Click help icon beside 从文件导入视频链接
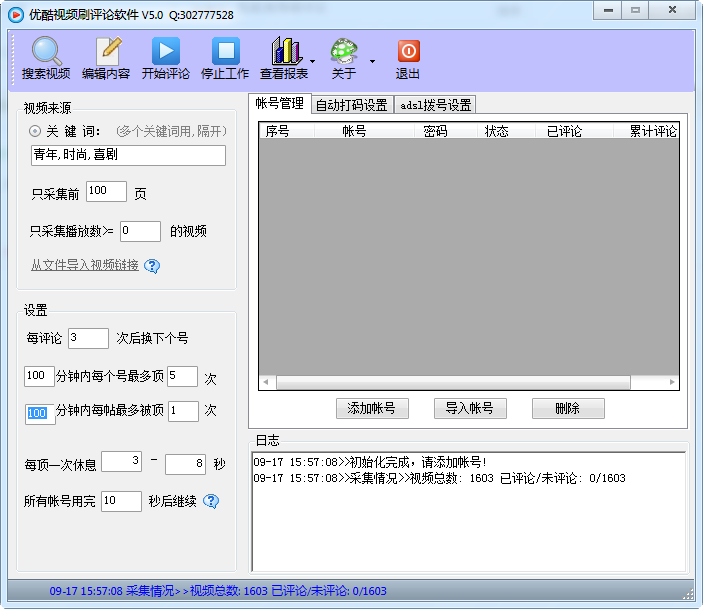 pyautogui.click(x=152, y=266)
